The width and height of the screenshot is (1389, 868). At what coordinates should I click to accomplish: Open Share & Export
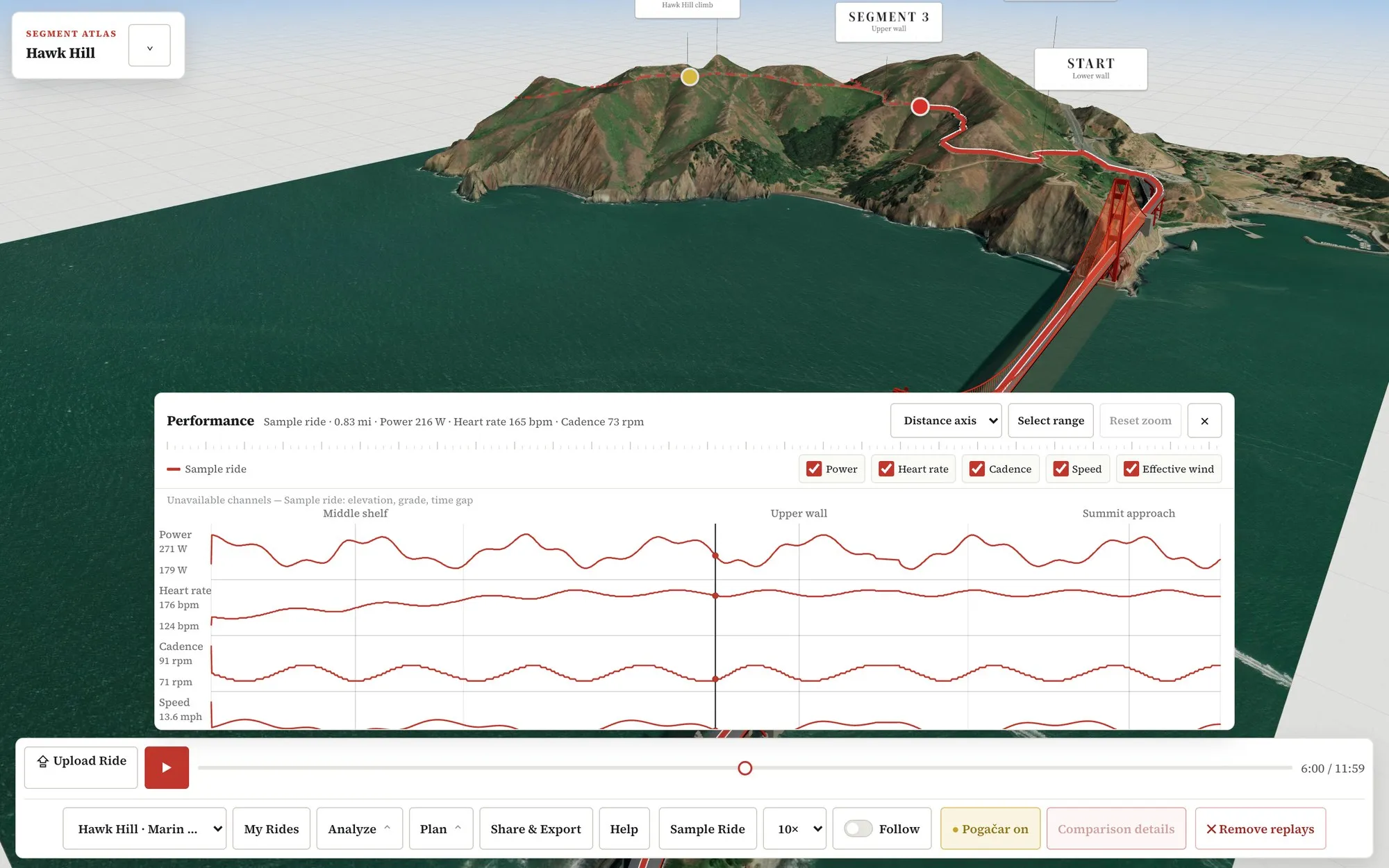point(535,828)
